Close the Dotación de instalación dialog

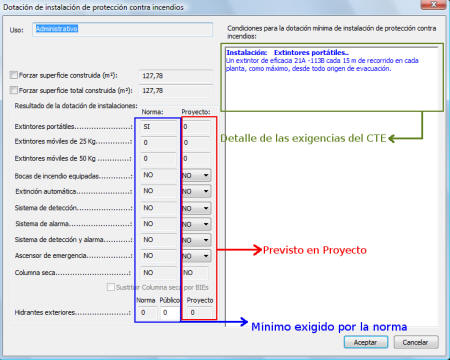[x=433, y=5]
